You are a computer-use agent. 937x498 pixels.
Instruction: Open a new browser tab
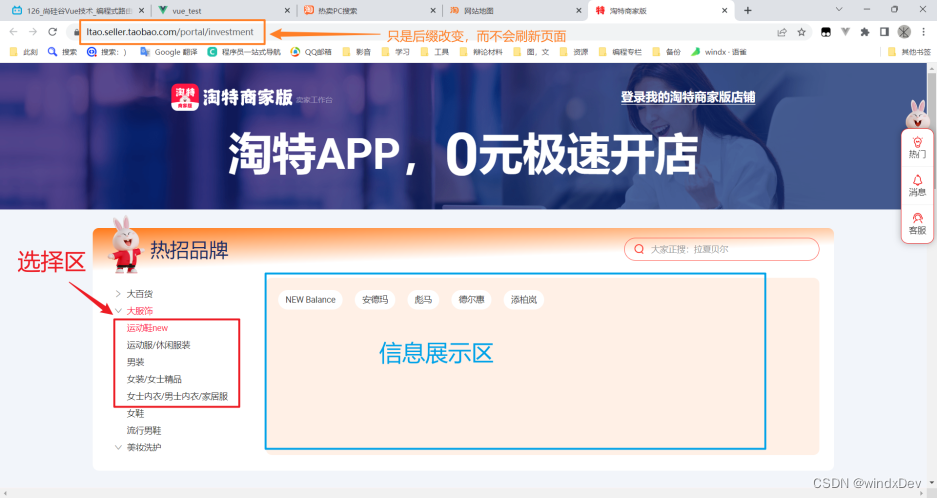coord(748,10)
